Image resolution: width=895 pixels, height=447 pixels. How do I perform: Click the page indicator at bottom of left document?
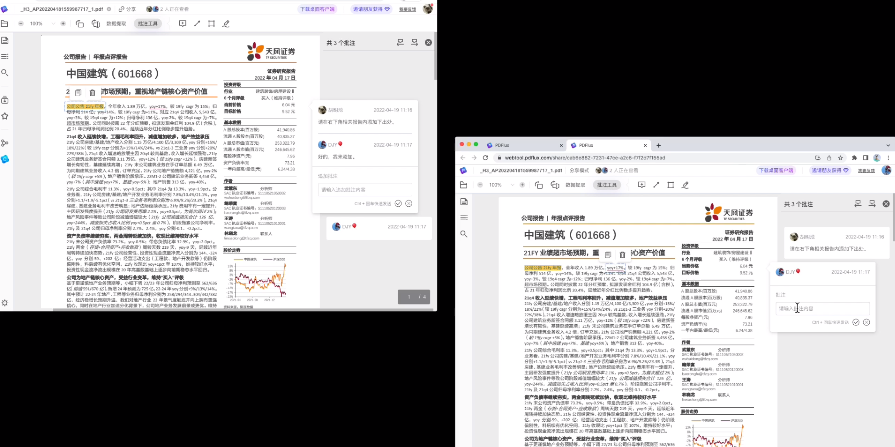click(413, 296)
